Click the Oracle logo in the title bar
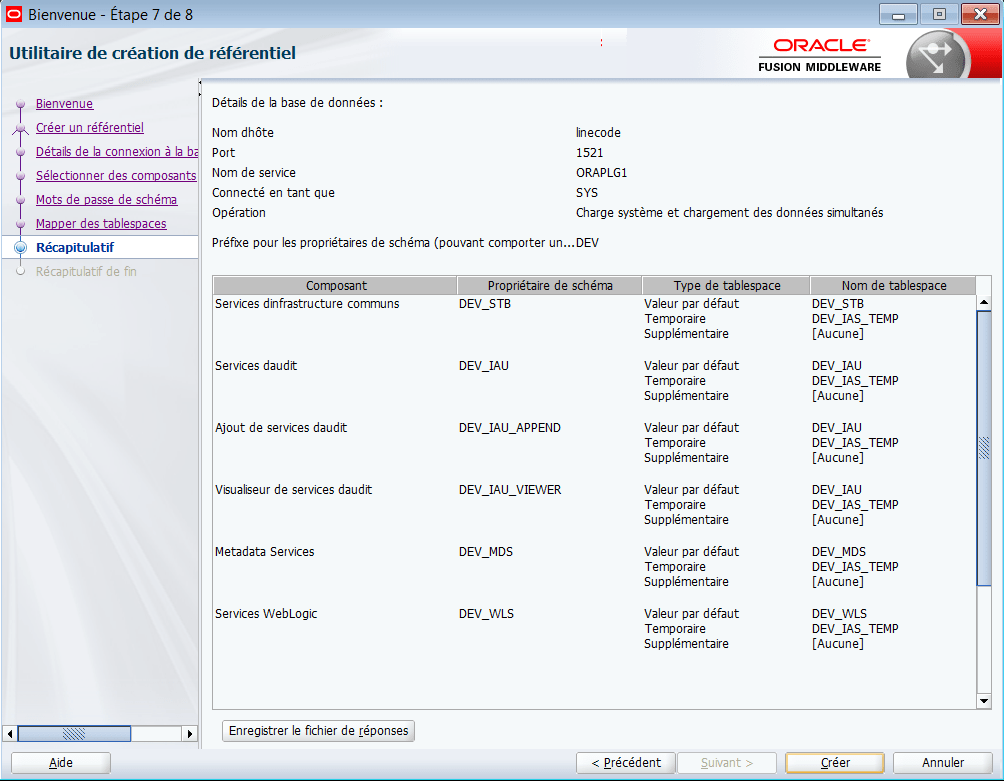The height and width of the screenshot is (781, 1004). [12, 14]
